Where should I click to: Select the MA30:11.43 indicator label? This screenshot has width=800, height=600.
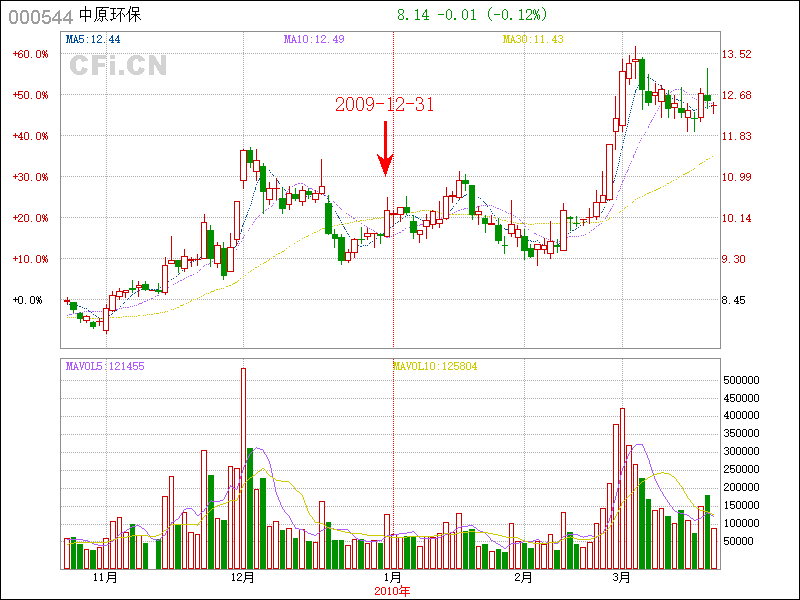(x=533, y=39)
